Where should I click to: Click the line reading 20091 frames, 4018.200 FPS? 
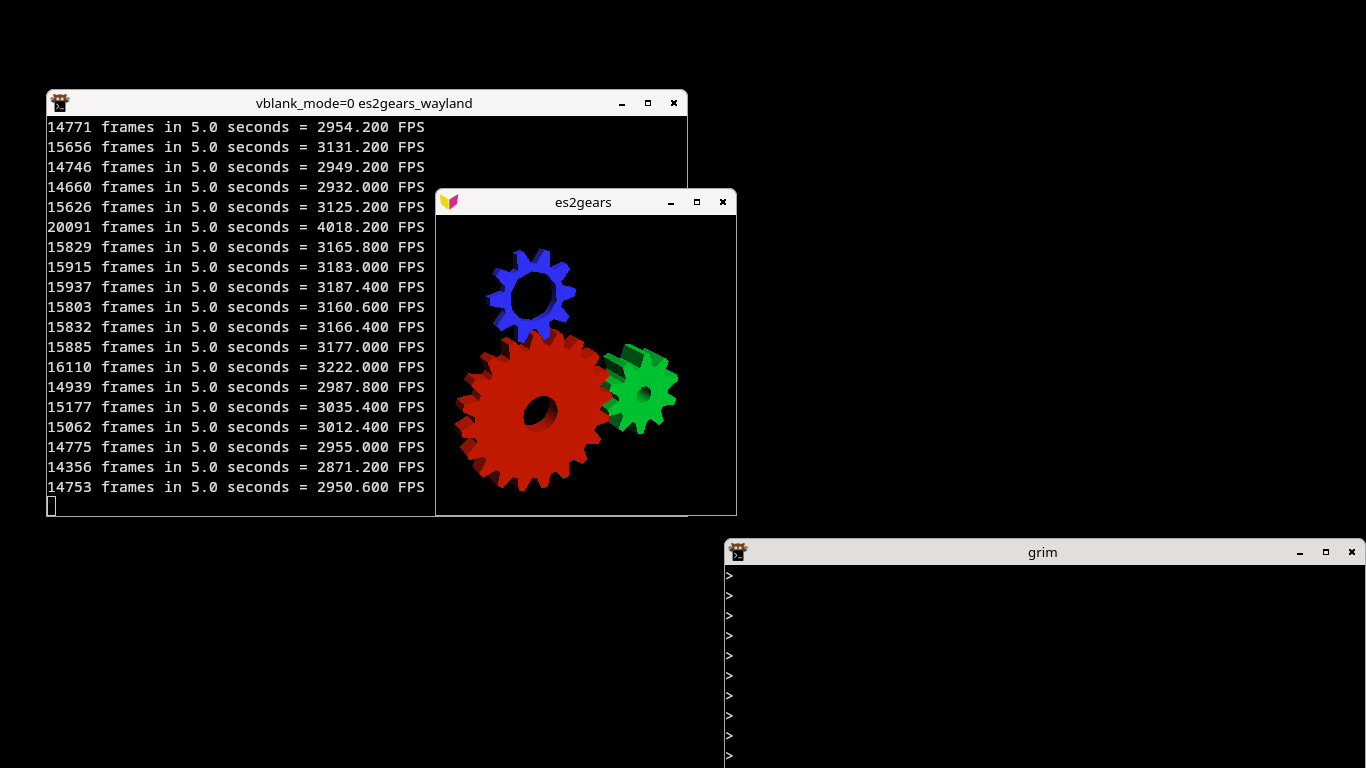click(236, 227)
